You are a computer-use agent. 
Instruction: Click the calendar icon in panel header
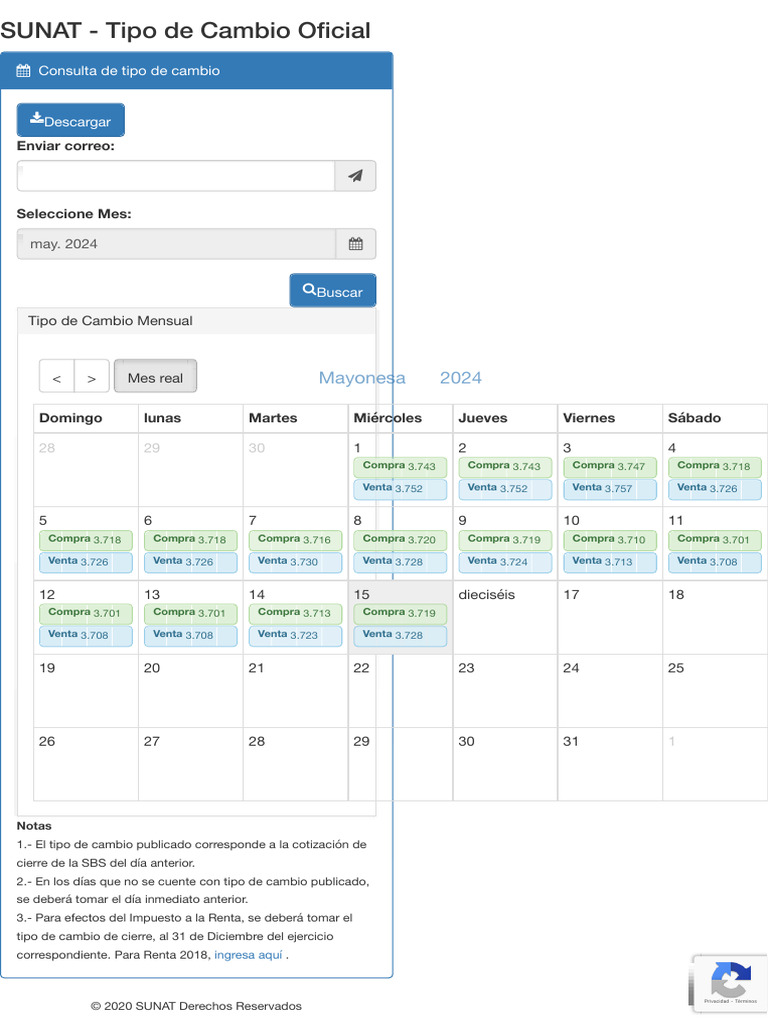(24, 71)
